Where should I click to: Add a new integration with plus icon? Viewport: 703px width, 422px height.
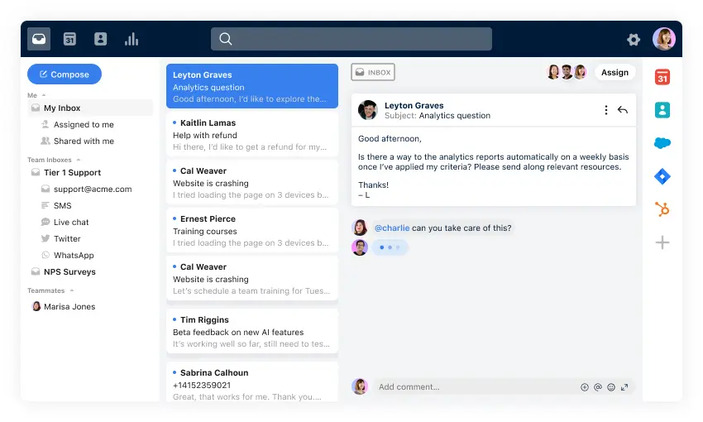[662, 242]
